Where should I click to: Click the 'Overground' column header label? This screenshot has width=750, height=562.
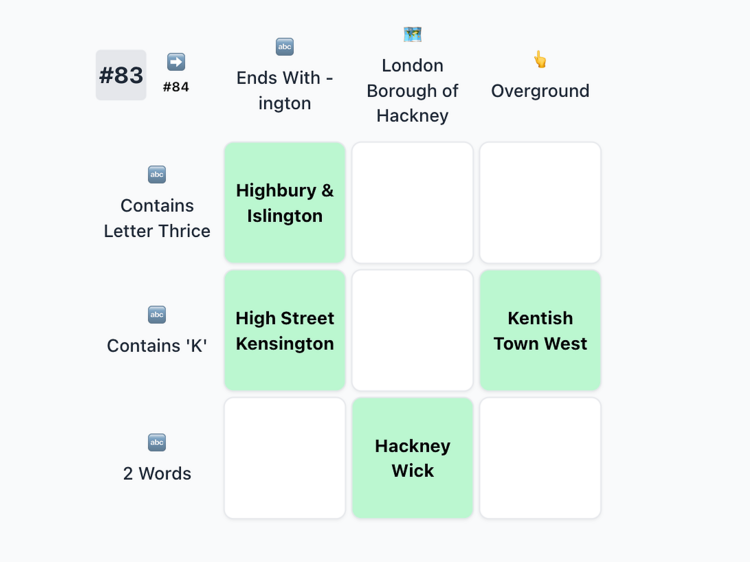coord(540,91)
